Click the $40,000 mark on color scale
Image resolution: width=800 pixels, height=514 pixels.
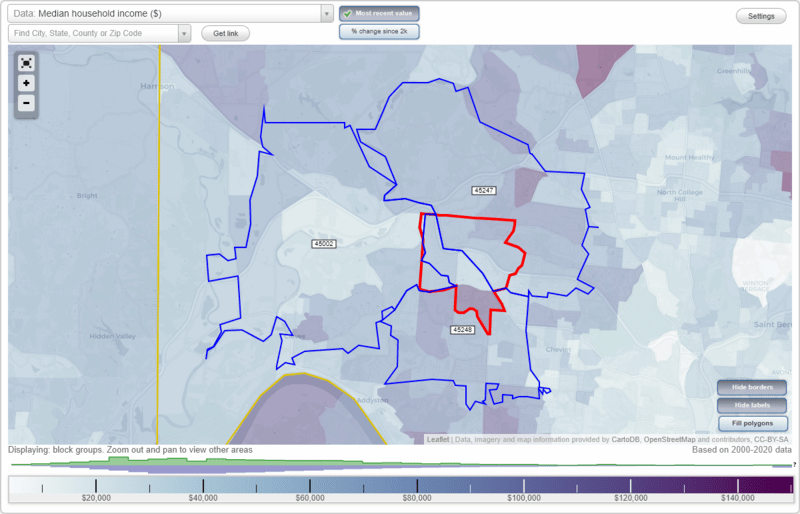pyautogui.click(x=203, y=498)
